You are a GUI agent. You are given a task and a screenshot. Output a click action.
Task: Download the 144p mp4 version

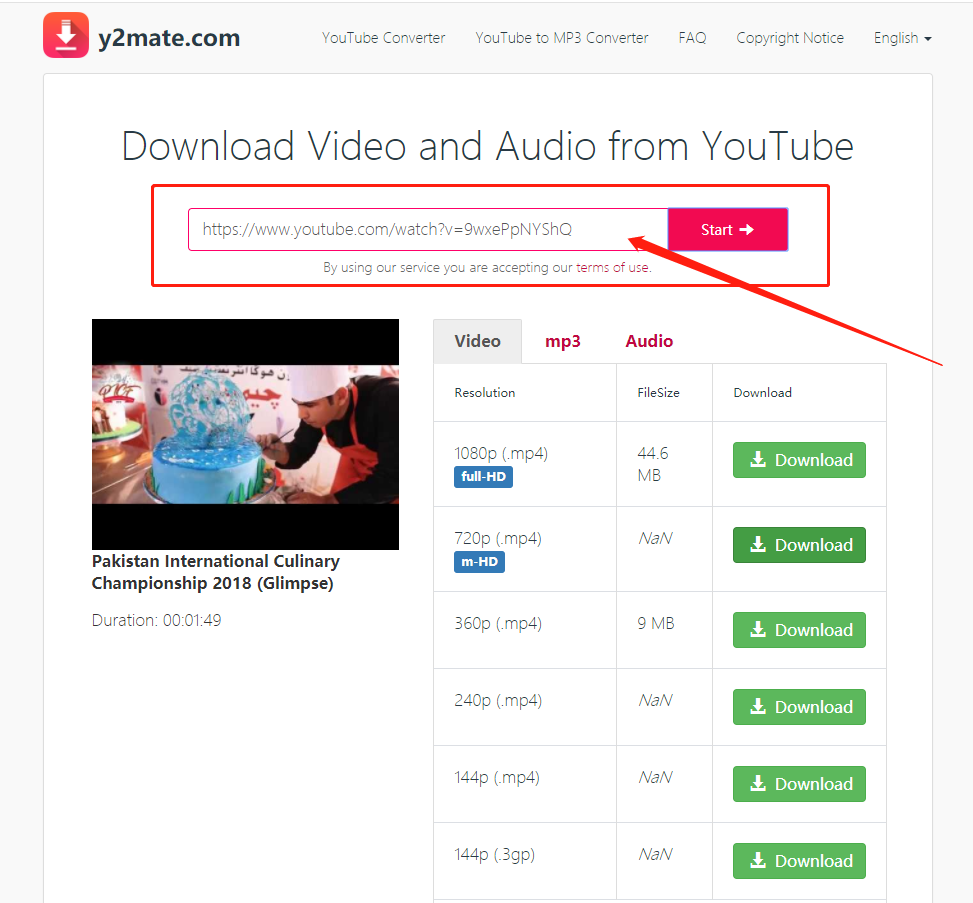click(799, 784)
